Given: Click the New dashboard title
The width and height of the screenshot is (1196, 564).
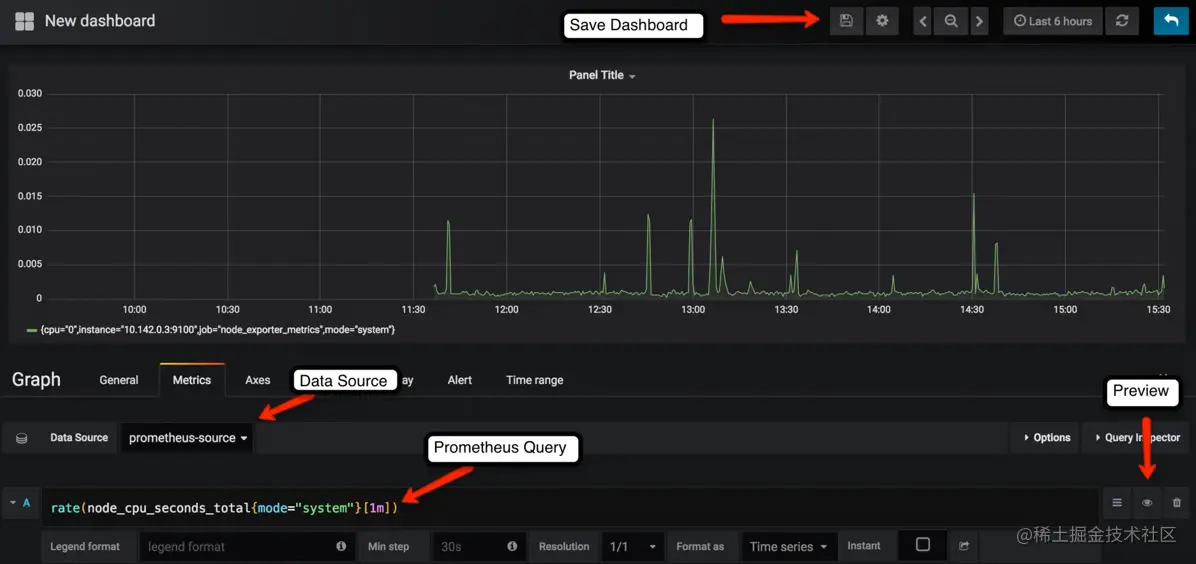Looking at the screenshot, I should pyautogui.click(x=100, y=21).
